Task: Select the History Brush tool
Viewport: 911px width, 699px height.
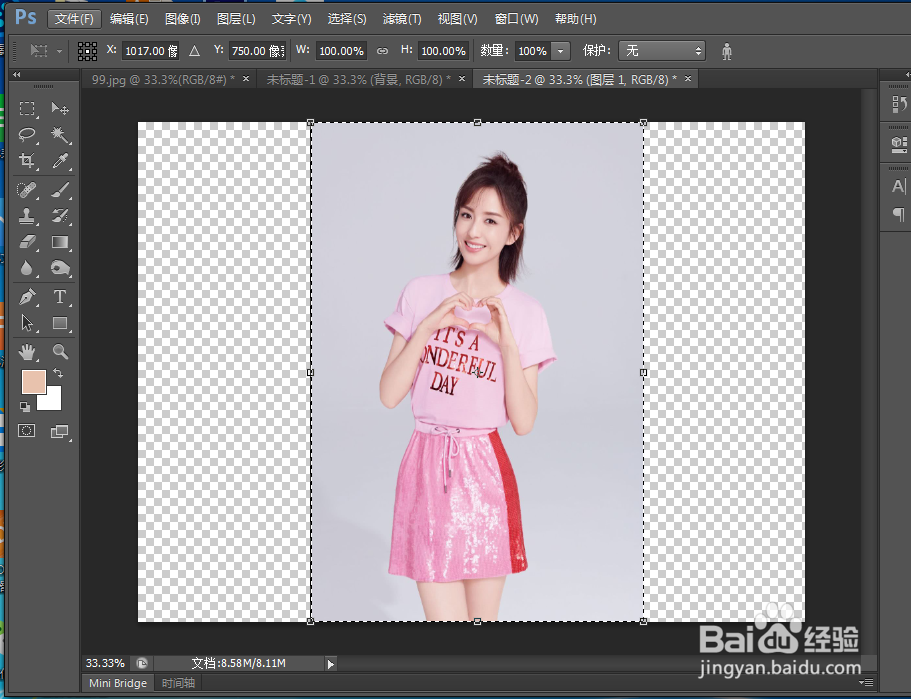Action: point(60,216)
